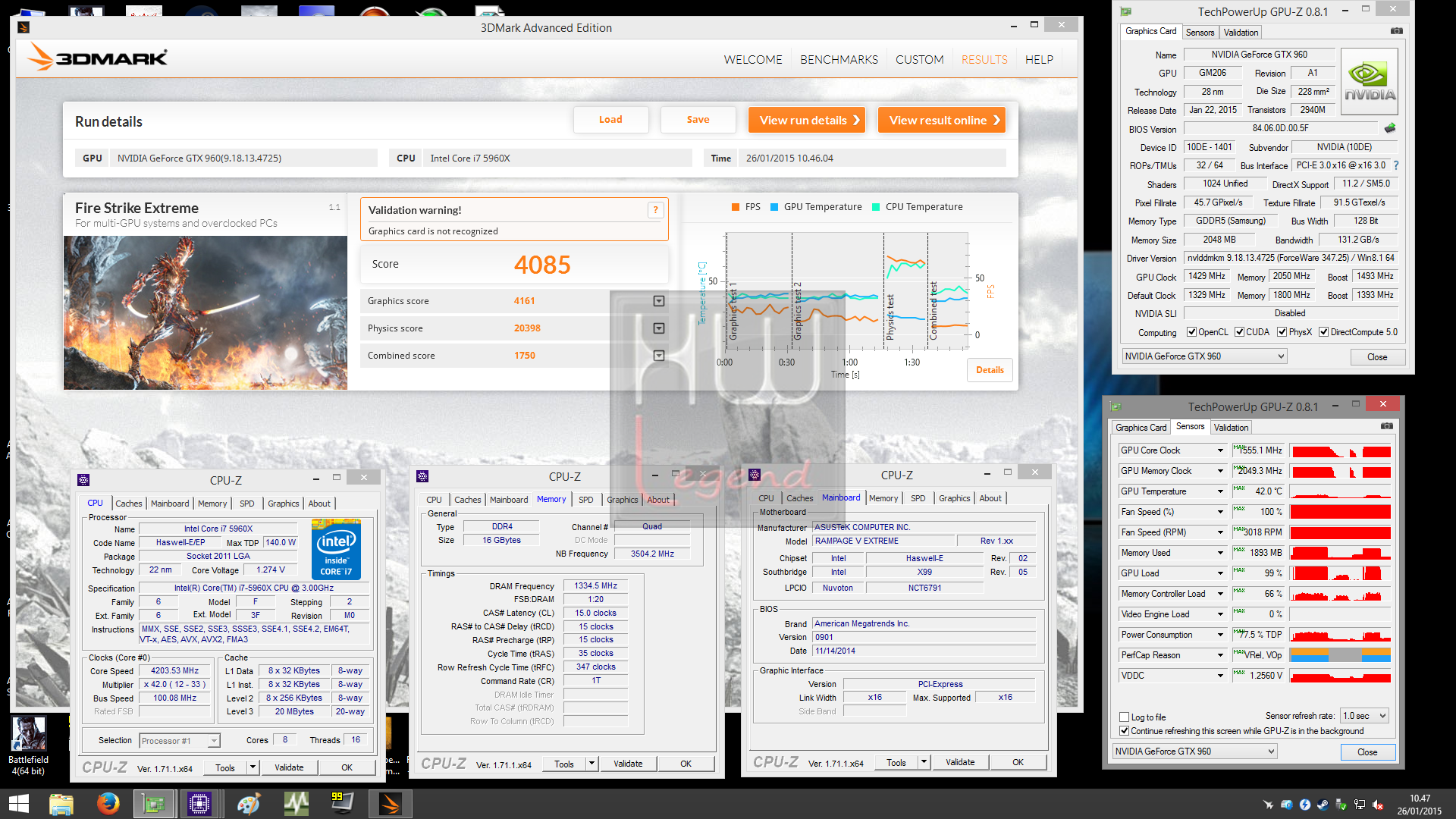This screenshot has height=819, width=1456.
Task: Uncheck Continue refreshing in background checkbox
Action: (1125, 731)
